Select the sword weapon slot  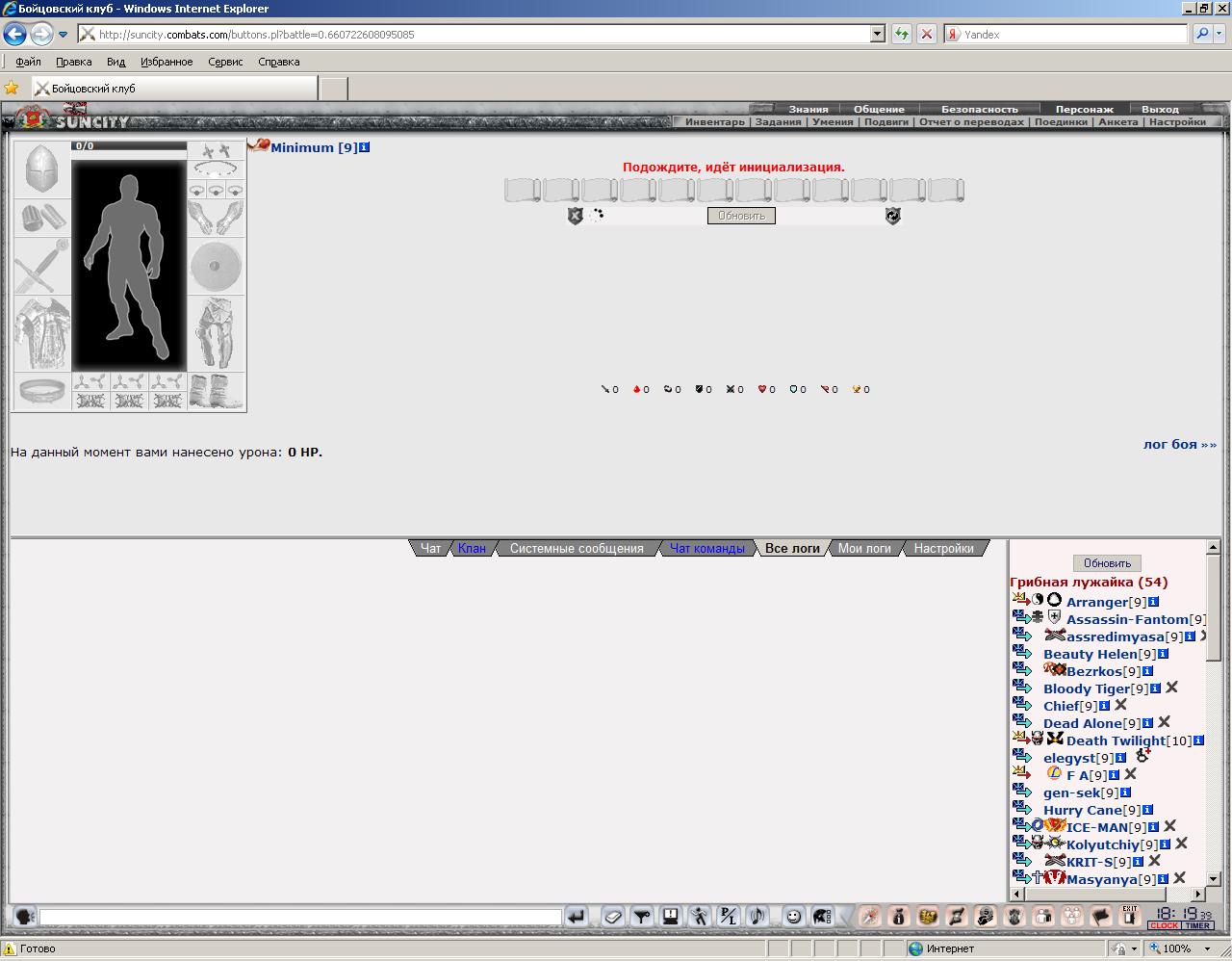click(x=41, y=266)
